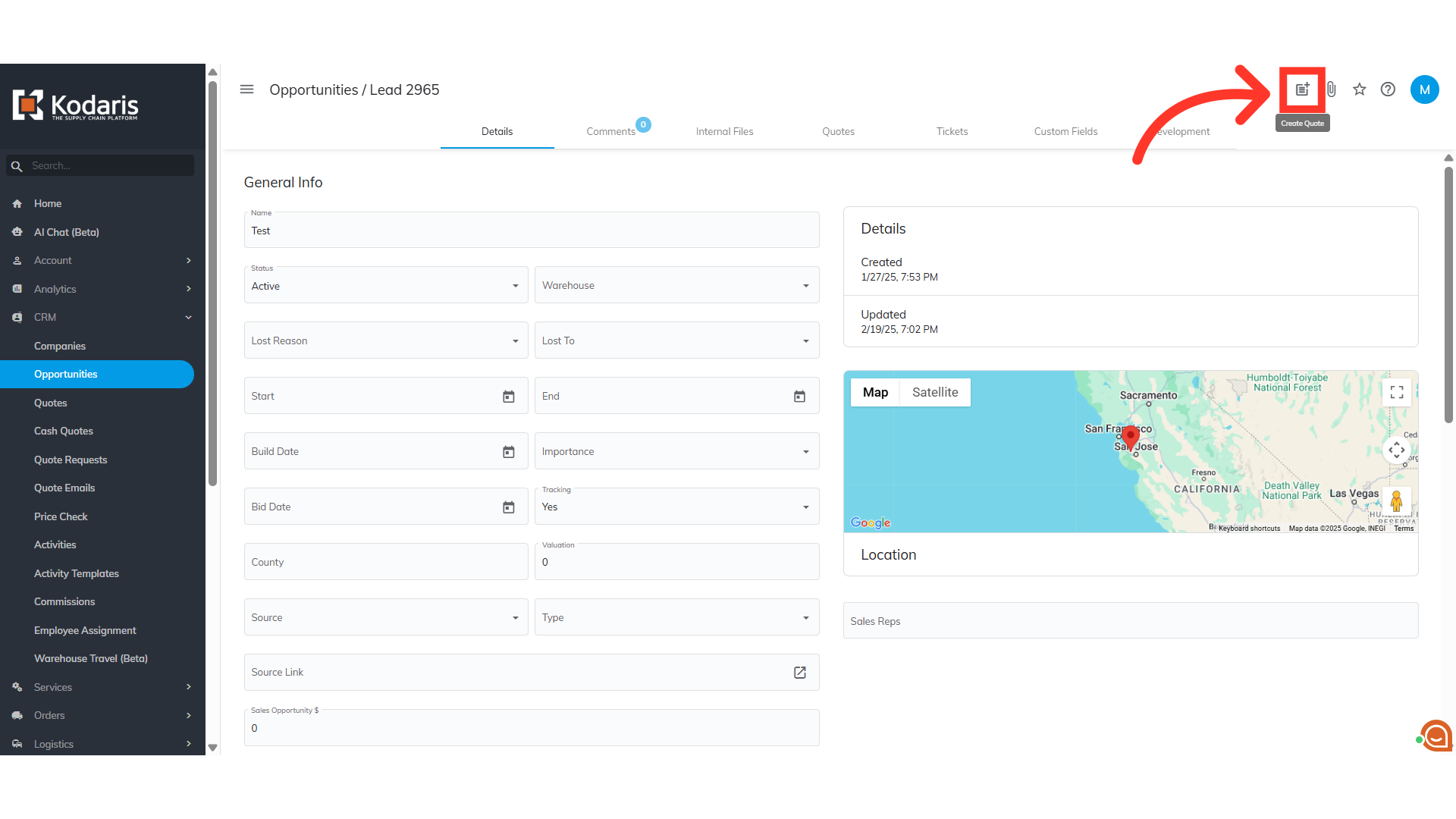Switch to the Quotes tab
The image size is (1456, 819).
coord(838,131)
